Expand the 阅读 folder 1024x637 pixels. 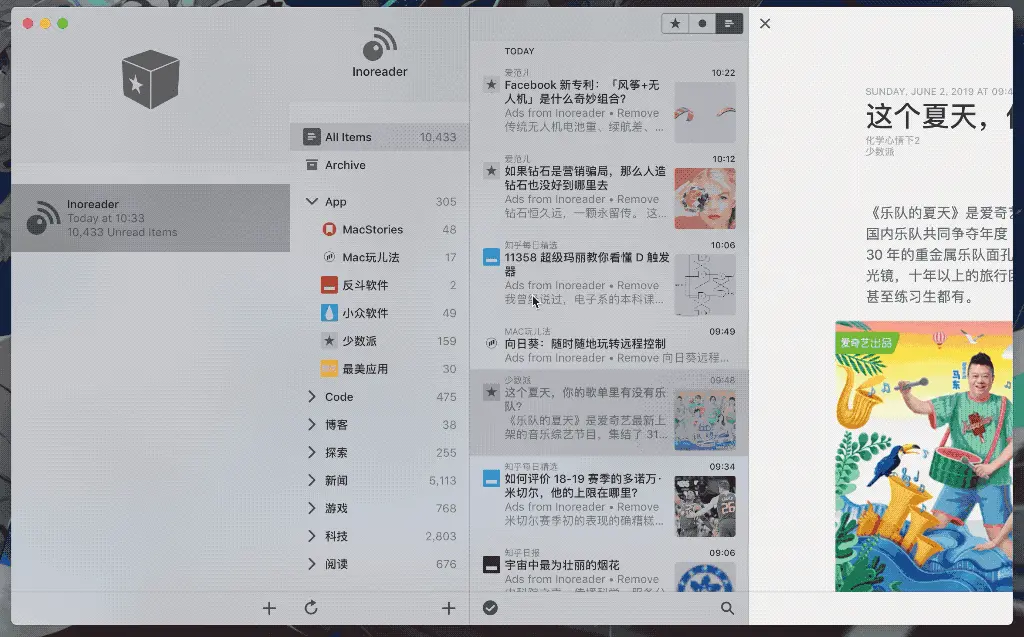pyautogui.click(x=312, y=564)
